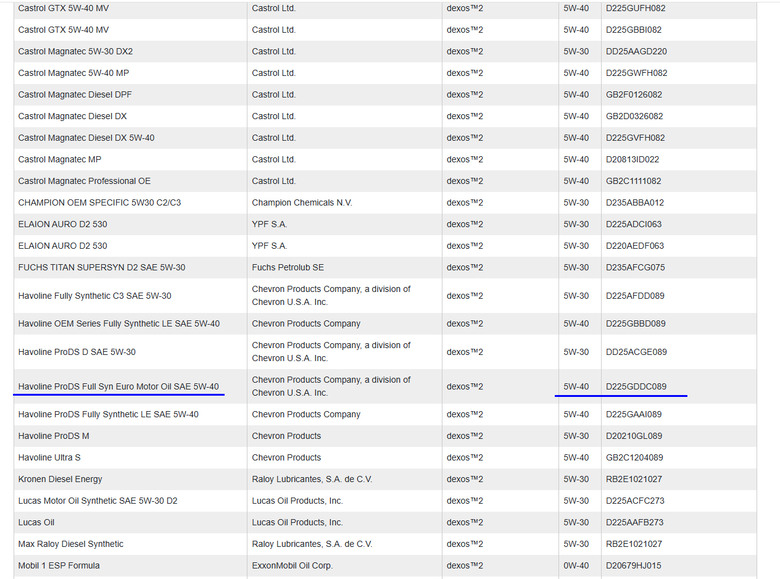Viewport: 780px width, 579px height.
Task: Click YPF S.A. in the D225ADCI063 row
Action: coord(269,224)
